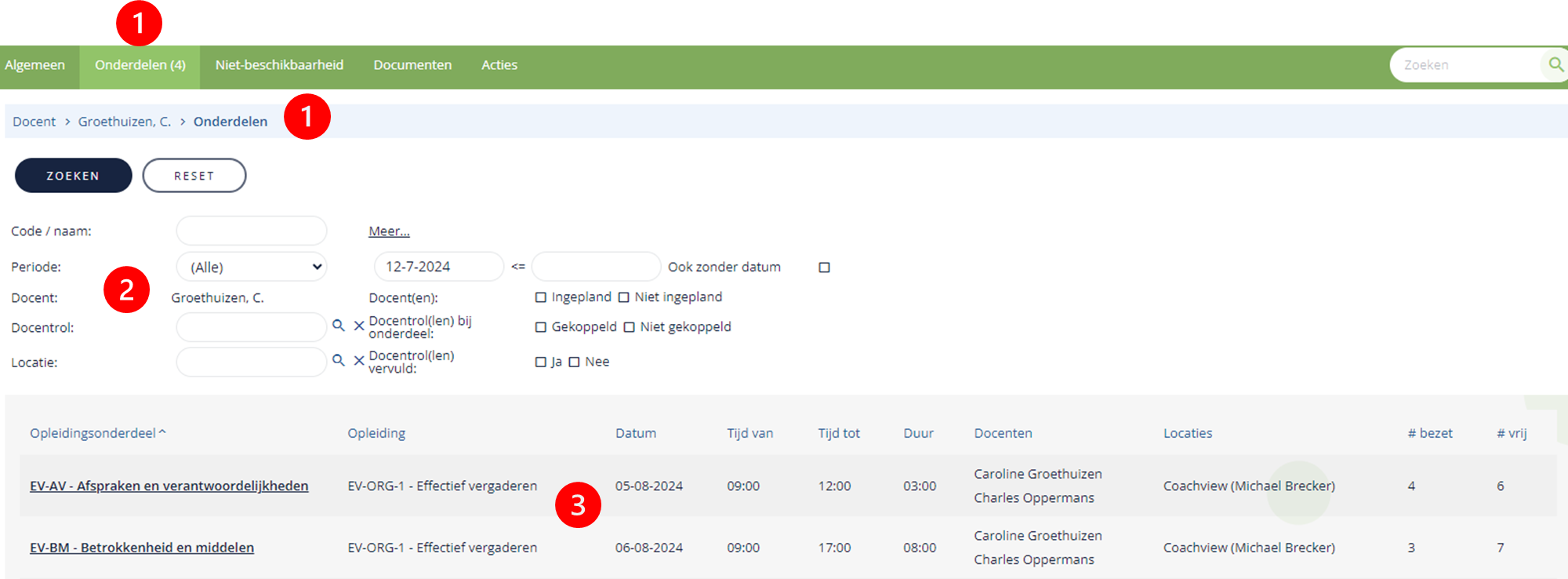The width and height of the screenshot is (1568, 579).
Task: Click the Locaties column header
Action: pyautogui.click(x=1188, y=433)
